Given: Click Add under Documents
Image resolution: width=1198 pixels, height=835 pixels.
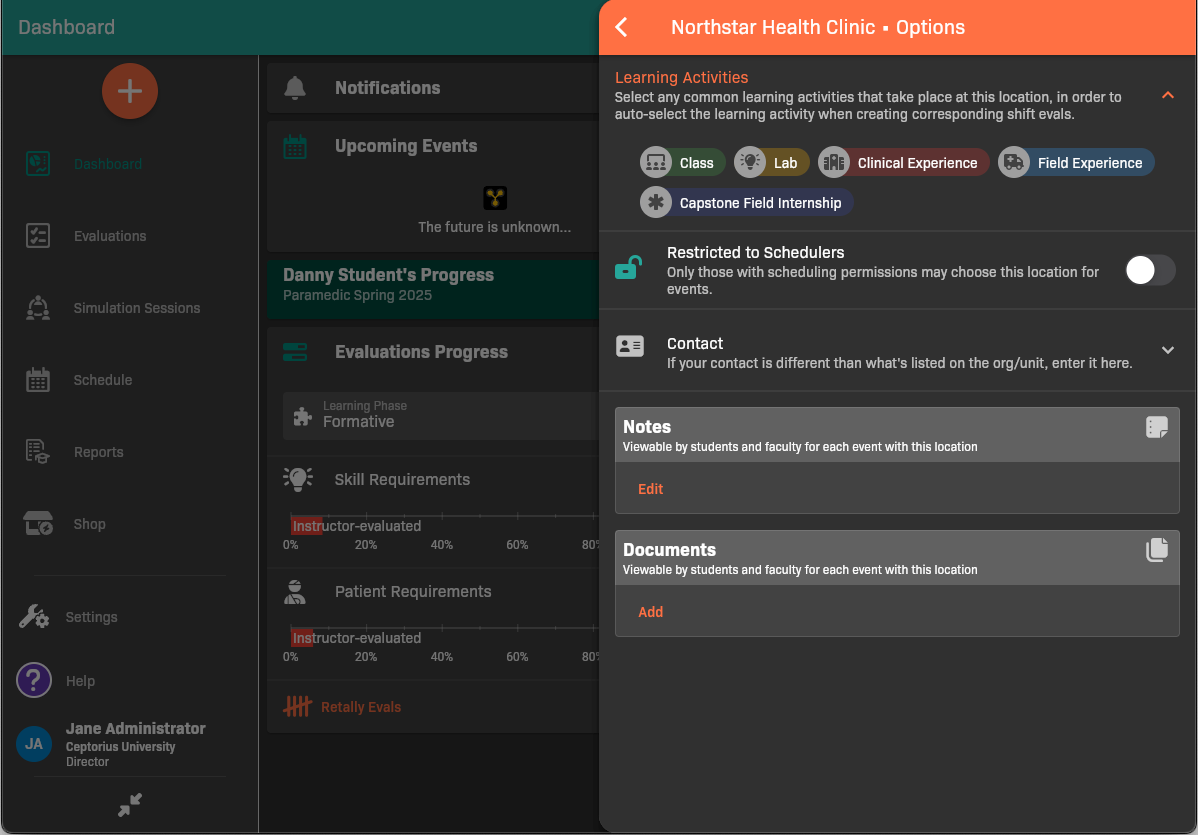Looking at the screenshot, I should 650,612.
